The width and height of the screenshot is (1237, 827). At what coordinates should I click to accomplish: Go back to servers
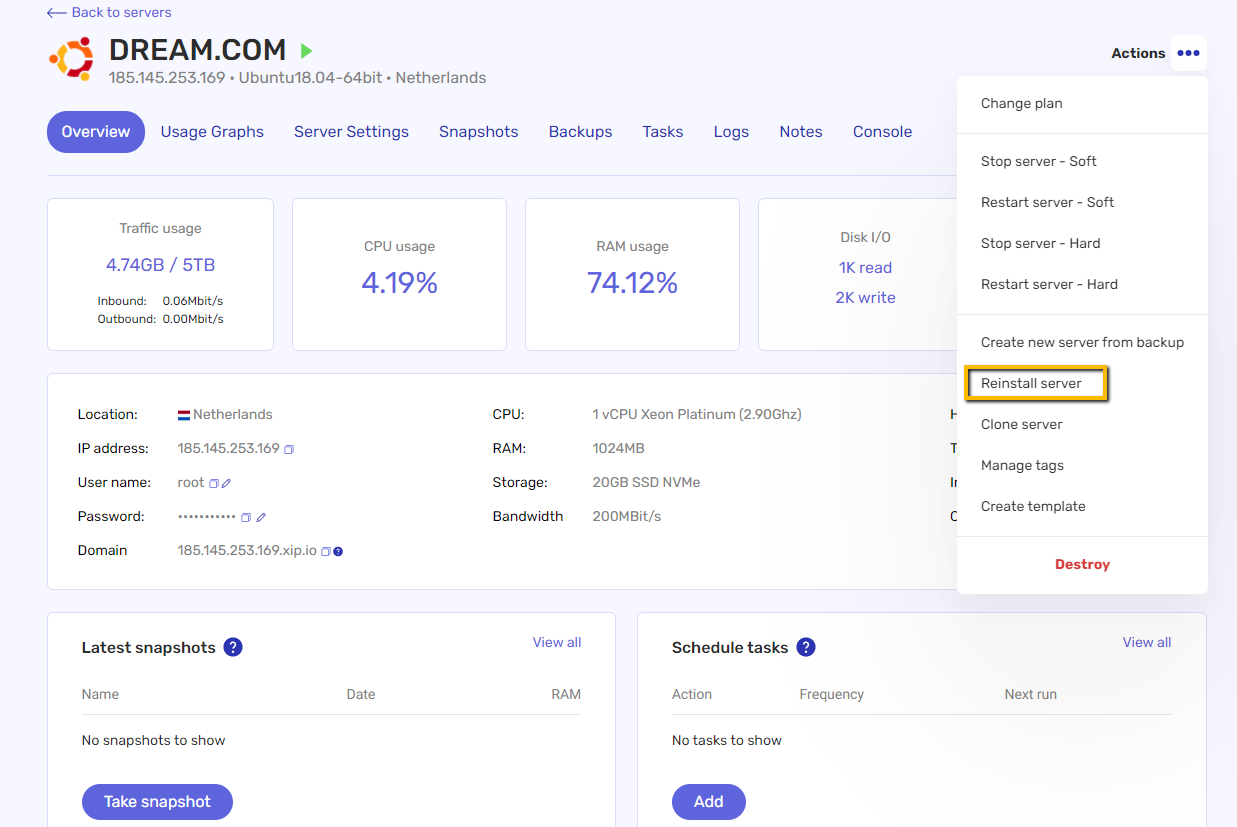tap(109, 12)
